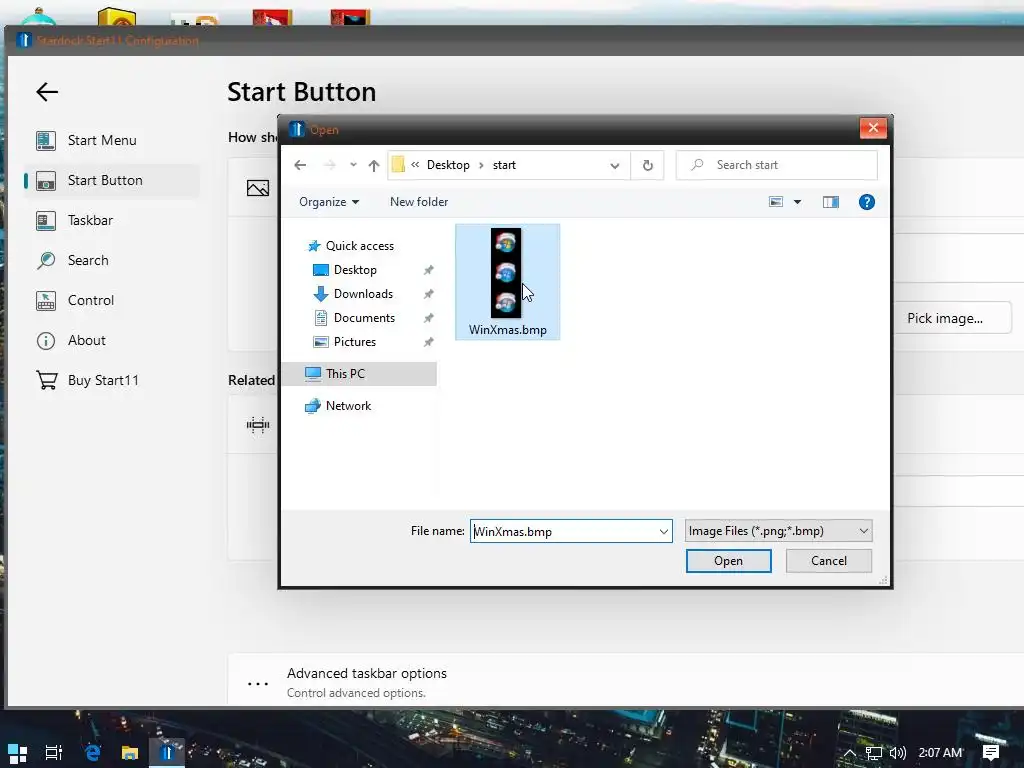The image size is (1024, 768).
Task: Click the Search magnifier sidebar icon
Action: [x=46, y=261]
